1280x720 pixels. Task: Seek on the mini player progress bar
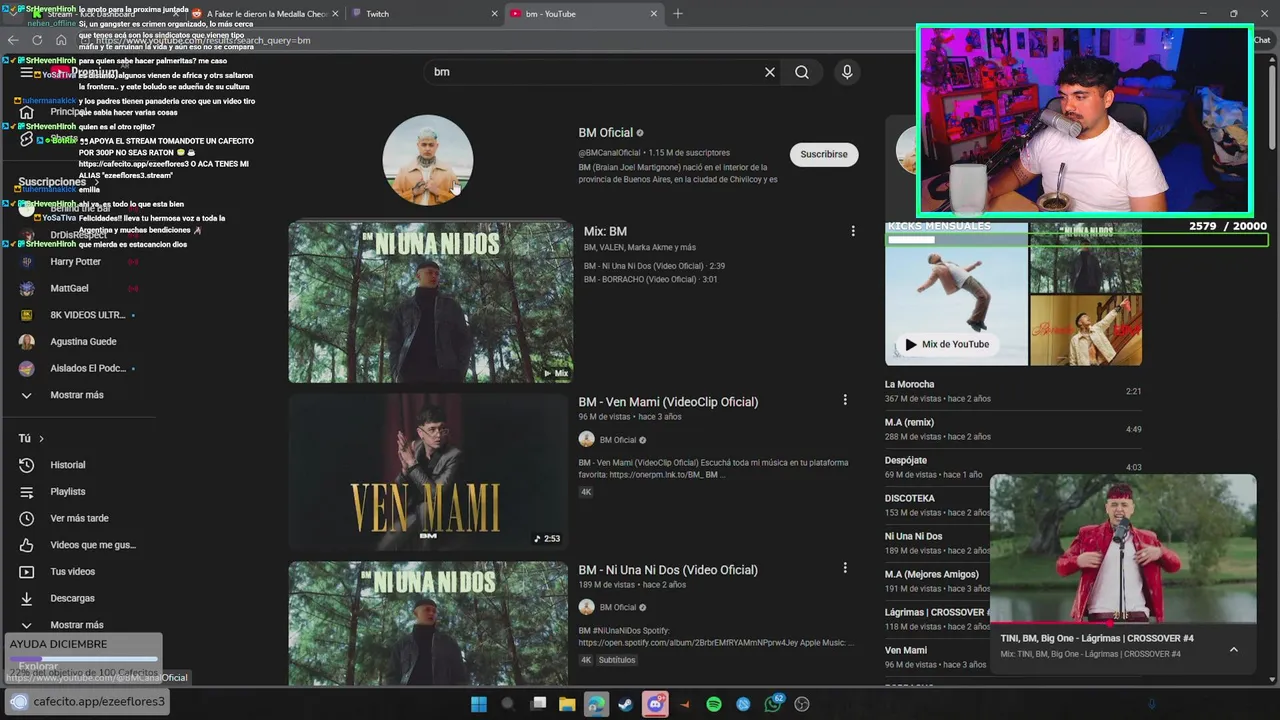point(1123,622)
